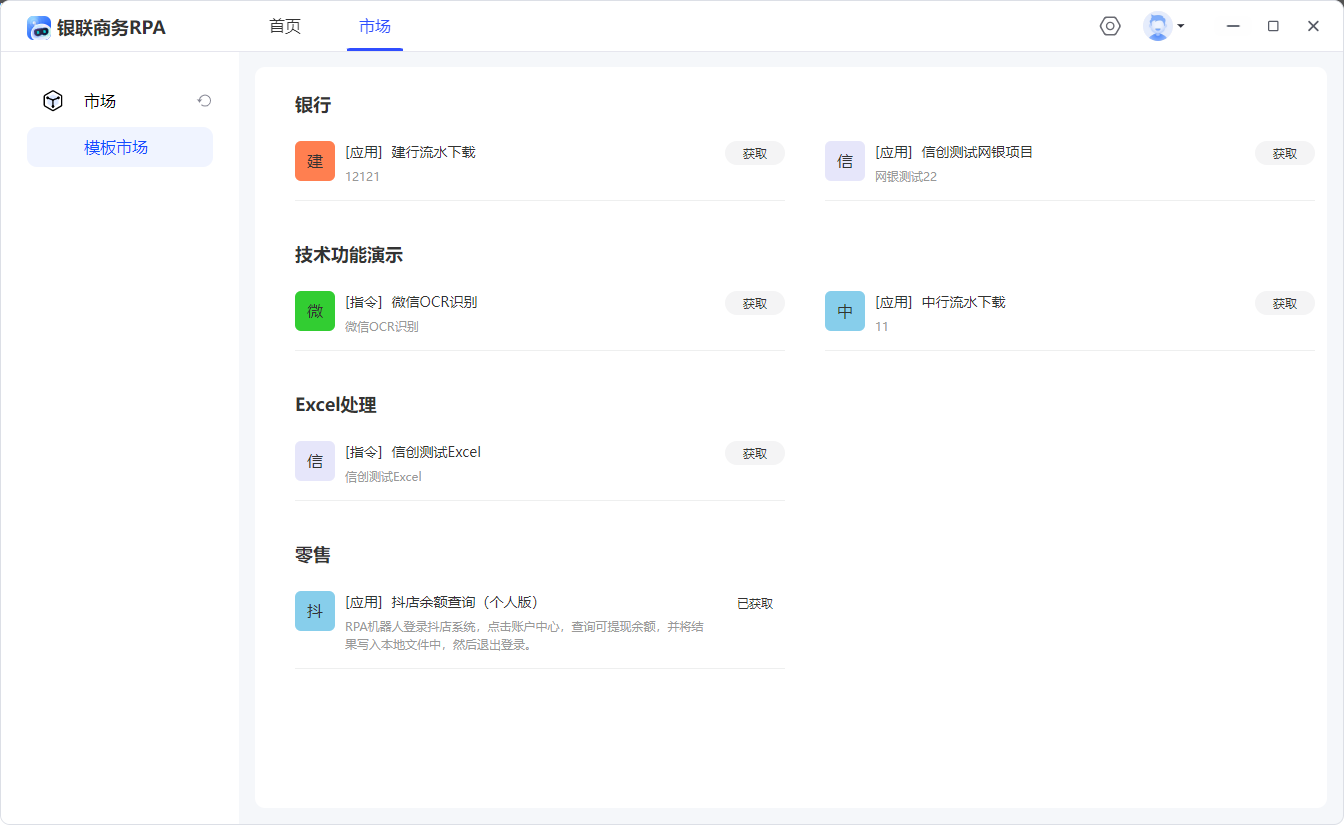Click the user avatar icon
This screenshot has width=1344, height=825.
click(x=1157, y=26)
